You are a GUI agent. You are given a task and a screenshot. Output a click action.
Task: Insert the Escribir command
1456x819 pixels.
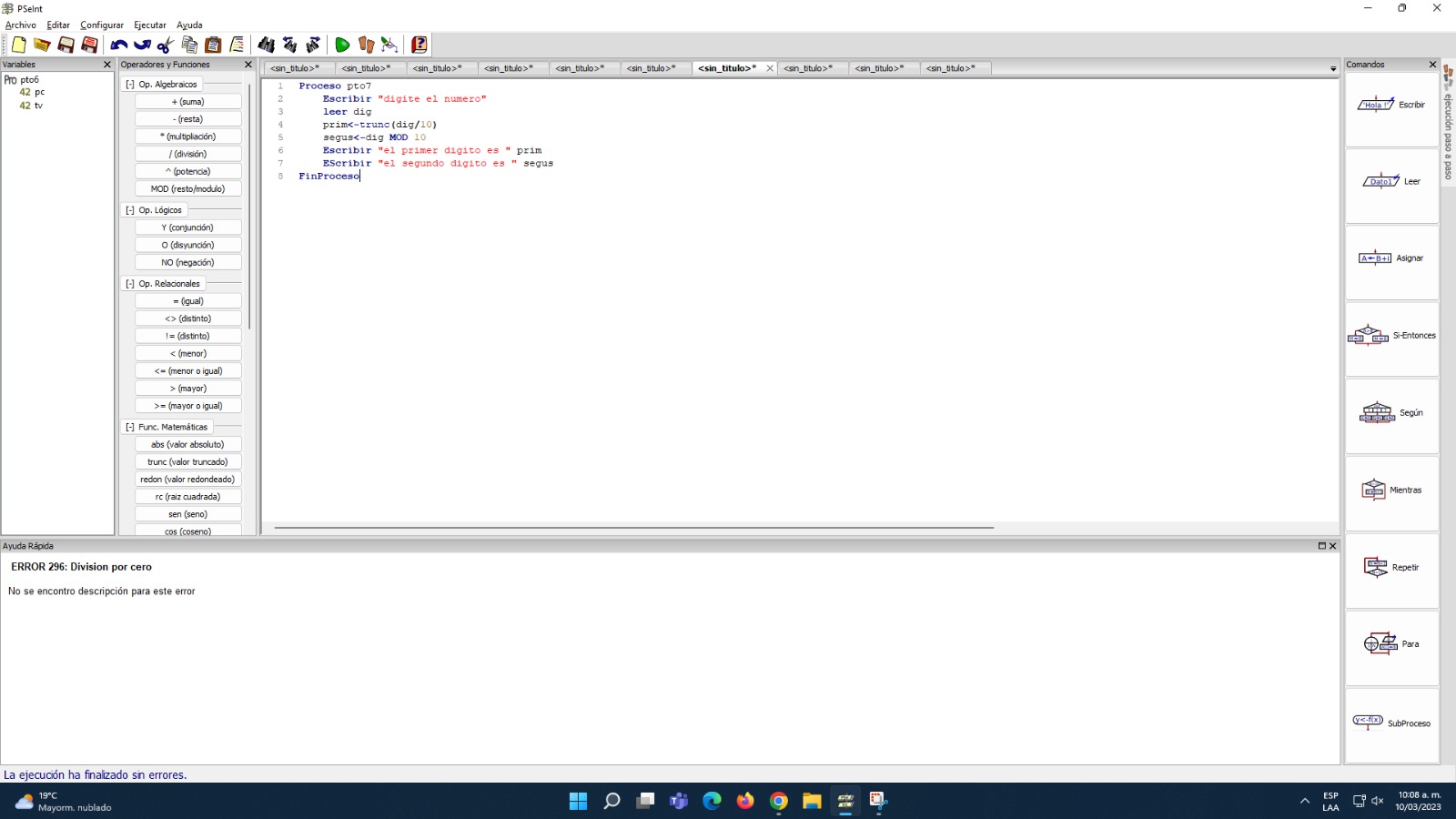click(x=1391, y=109)
